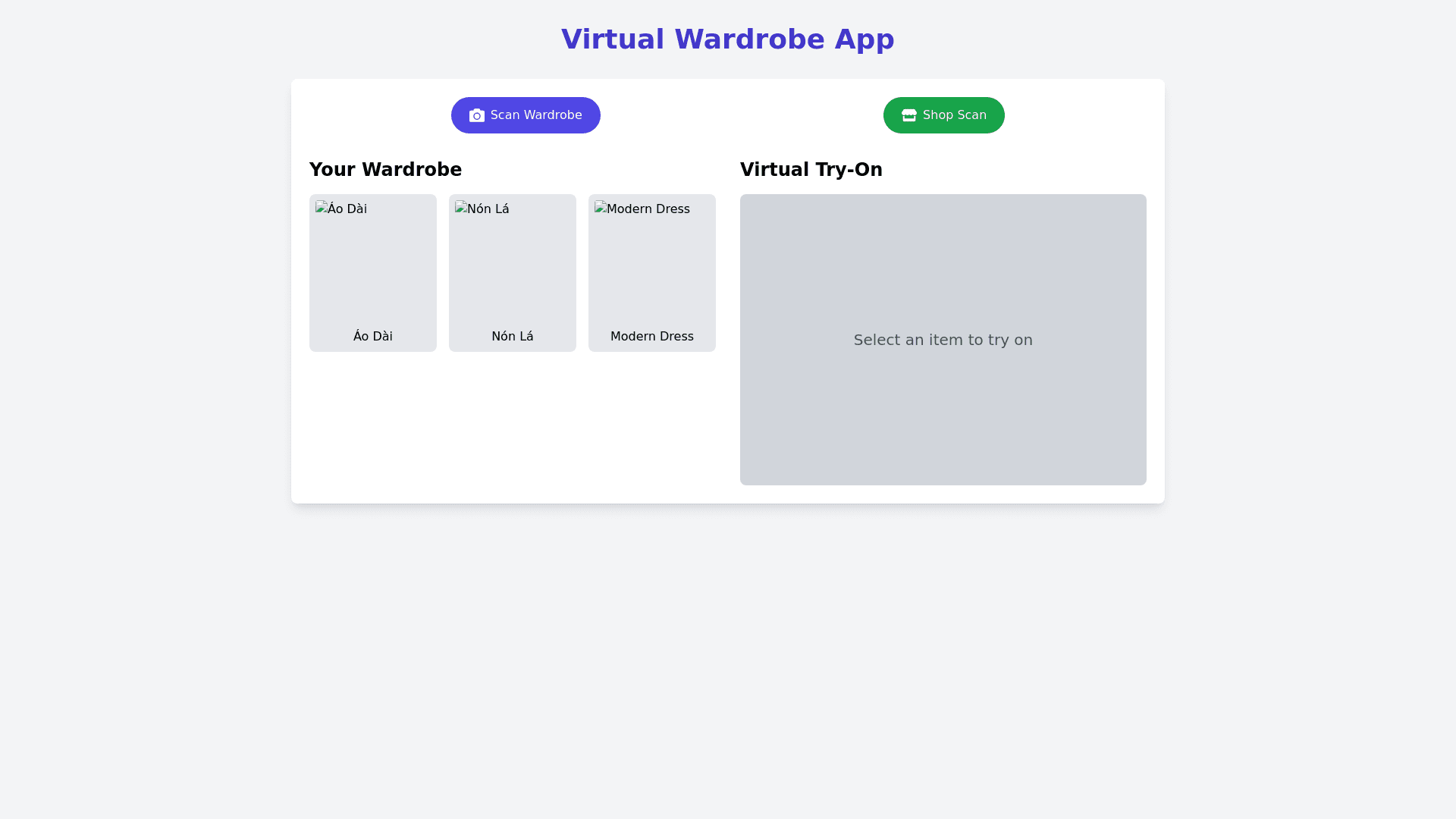Click the broken image icon for Áo Dài
This screenshot has width=1456, height=819.
click(322, 207)
